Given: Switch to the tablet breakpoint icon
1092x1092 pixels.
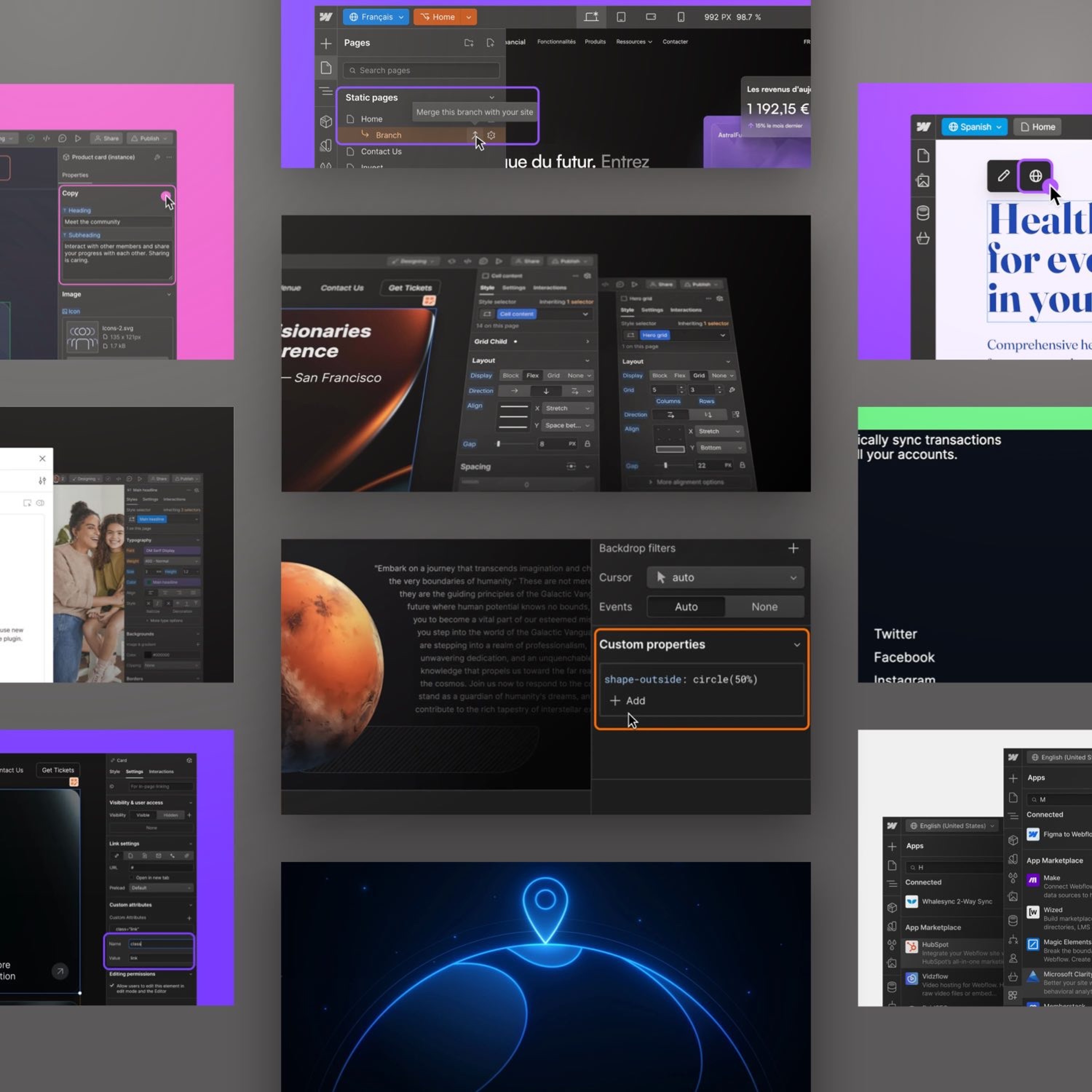Looking at the screenshot, I should pos(621,17).
